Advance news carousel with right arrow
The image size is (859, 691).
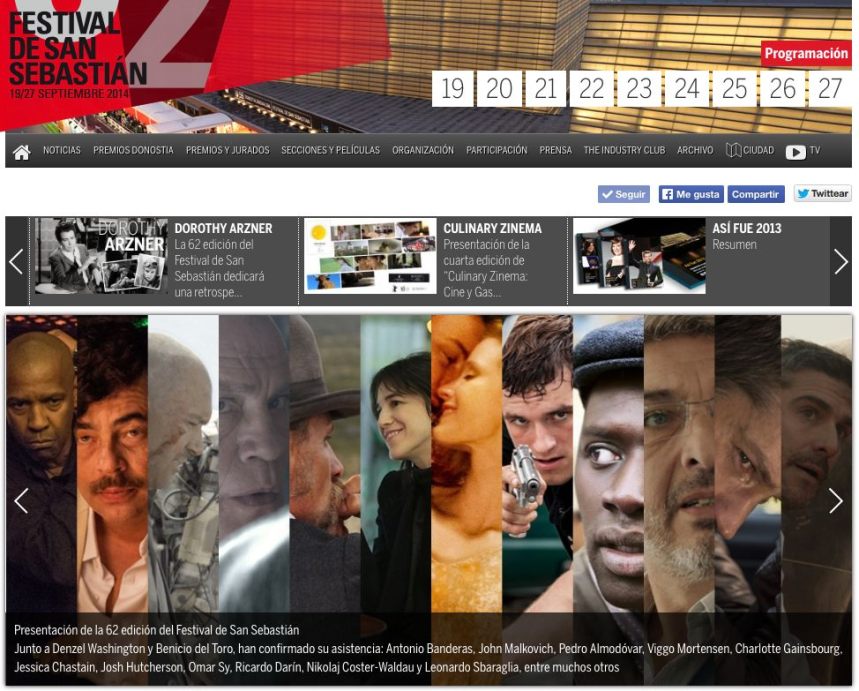840,261
